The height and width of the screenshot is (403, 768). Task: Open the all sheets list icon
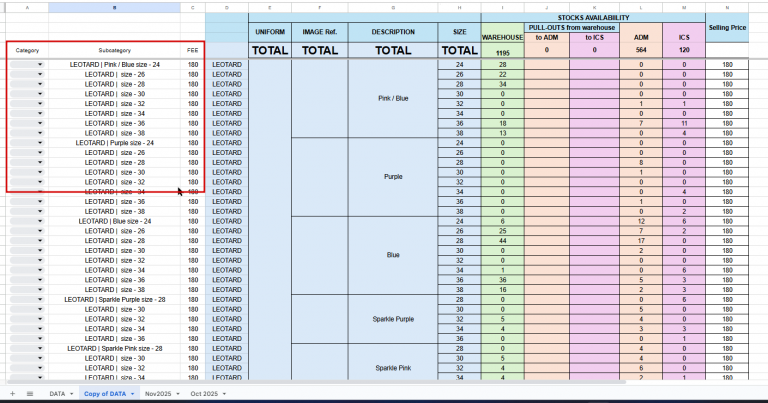coord(30,394)
